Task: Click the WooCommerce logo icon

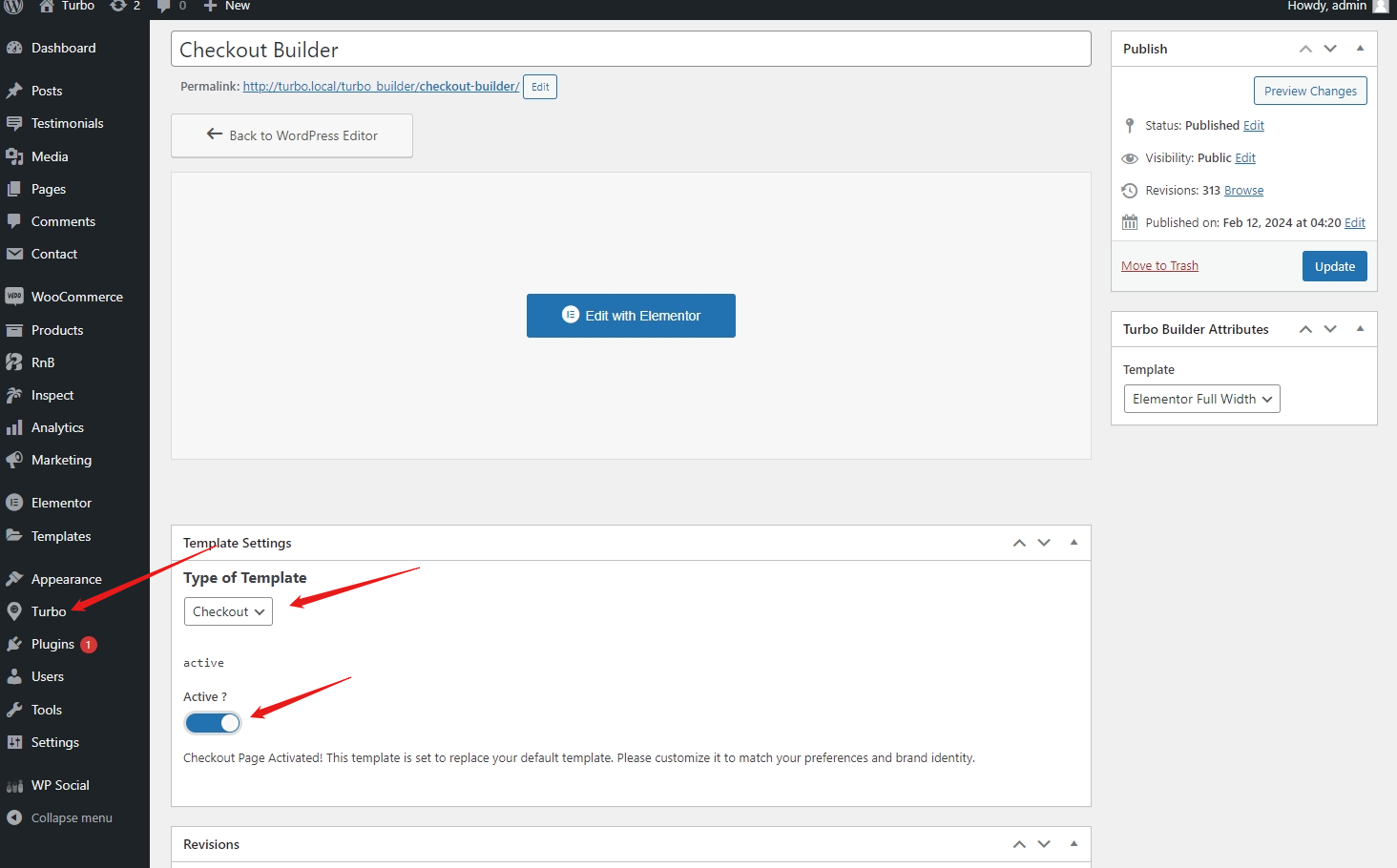Action: pyautogui.click(x=14, y=297)
